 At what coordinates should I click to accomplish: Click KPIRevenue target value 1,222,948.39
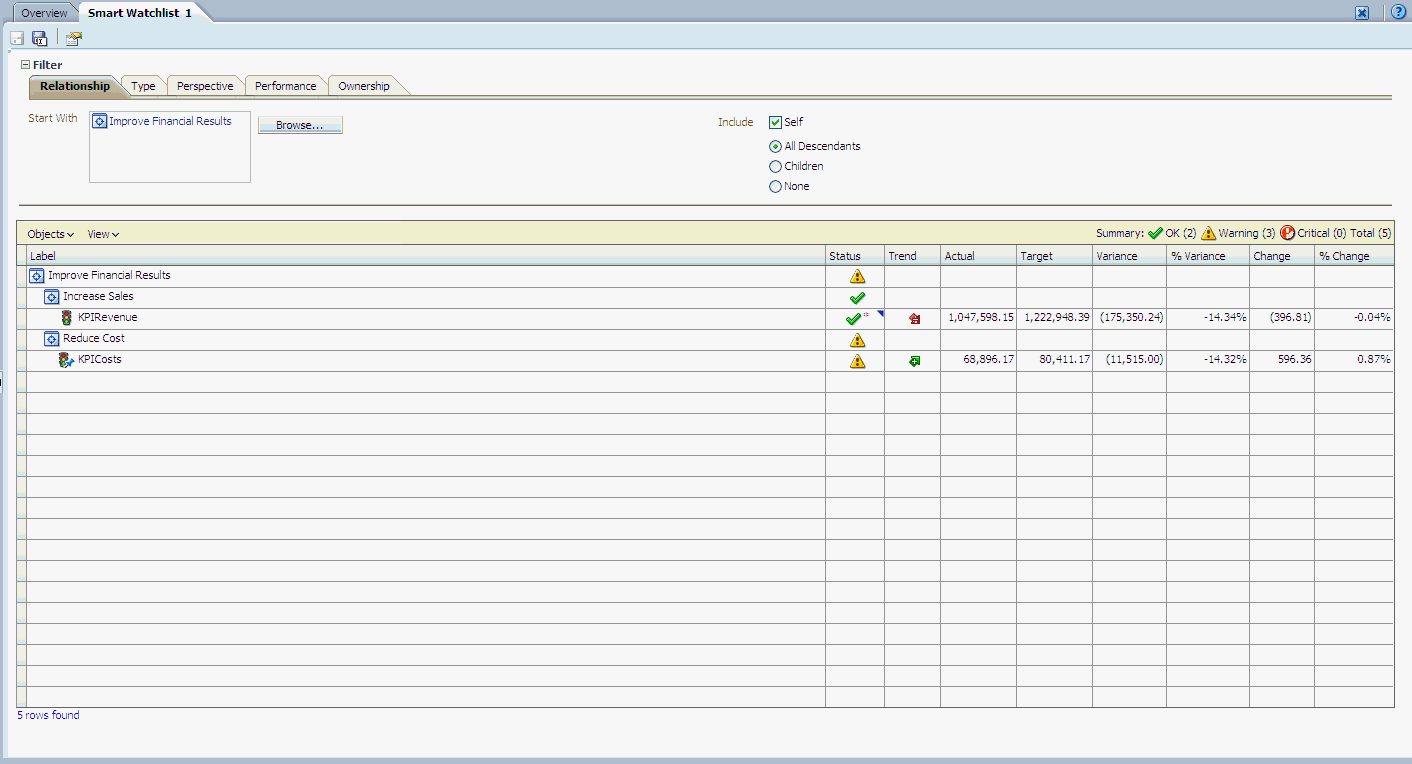tap(1056, 318)
